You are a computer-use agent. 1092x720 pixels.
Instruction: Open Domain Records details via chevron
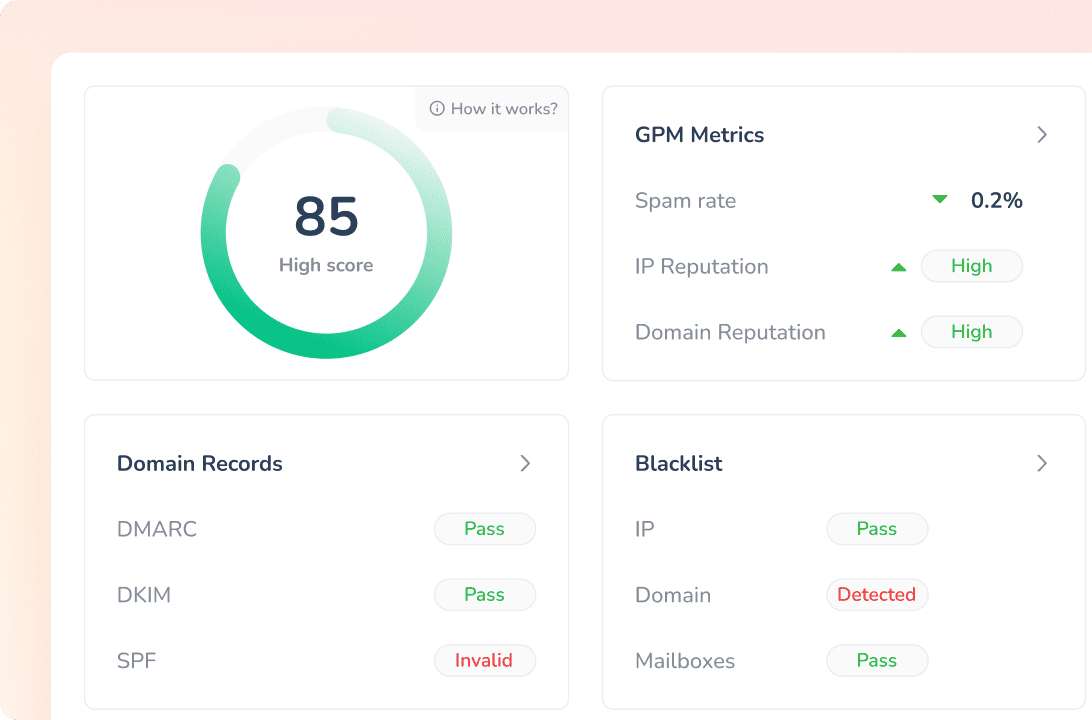(x=525, y=463)
